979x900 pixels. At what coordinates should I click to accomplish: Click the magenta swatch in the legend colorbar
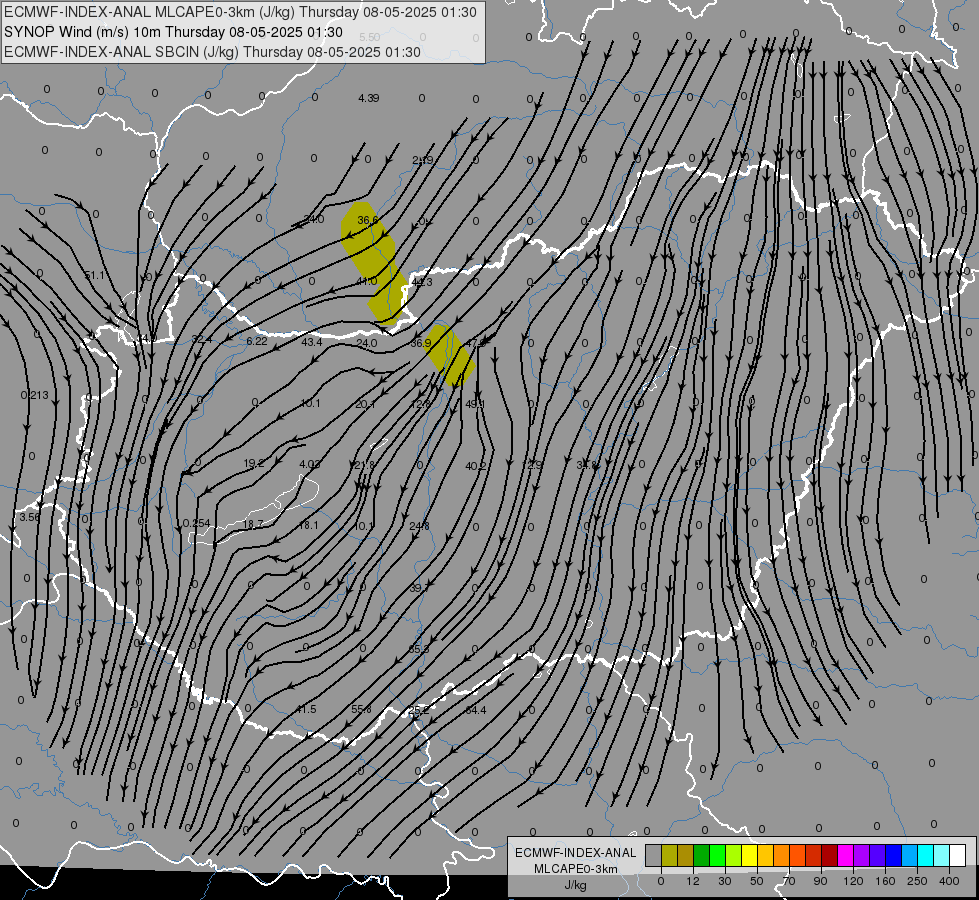(x=845, y=855)
